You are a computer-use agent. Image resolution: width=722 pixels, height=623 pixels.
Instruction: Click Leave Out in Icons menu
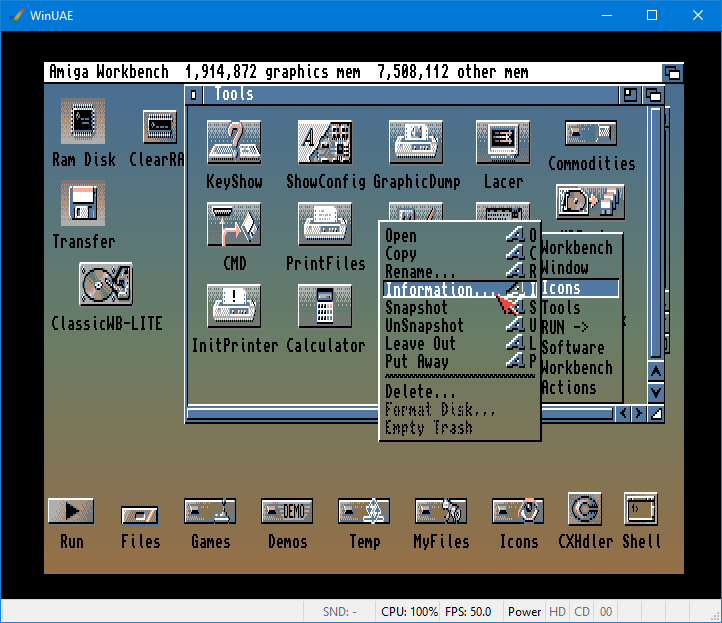(x=421, y=344)
